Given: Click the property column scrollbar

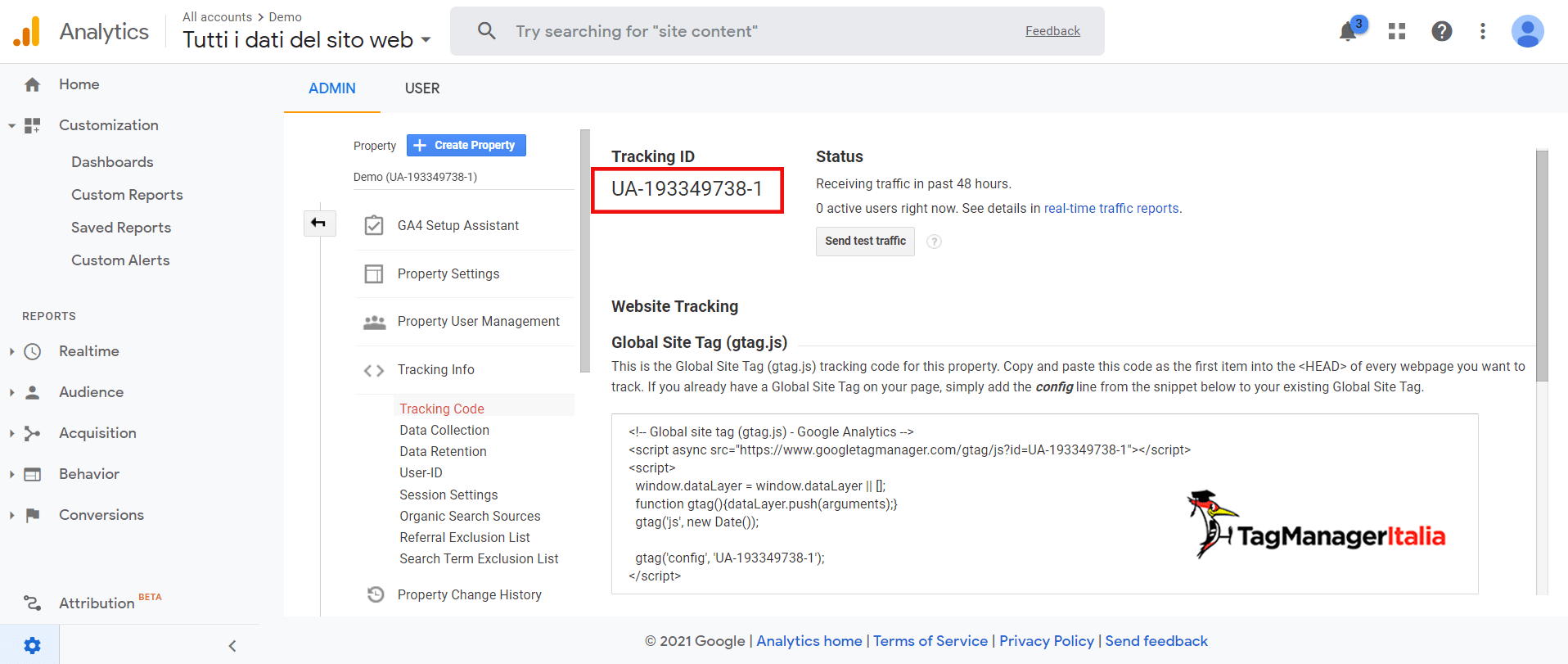Looking at the screenshot, I should click(585, 251).
